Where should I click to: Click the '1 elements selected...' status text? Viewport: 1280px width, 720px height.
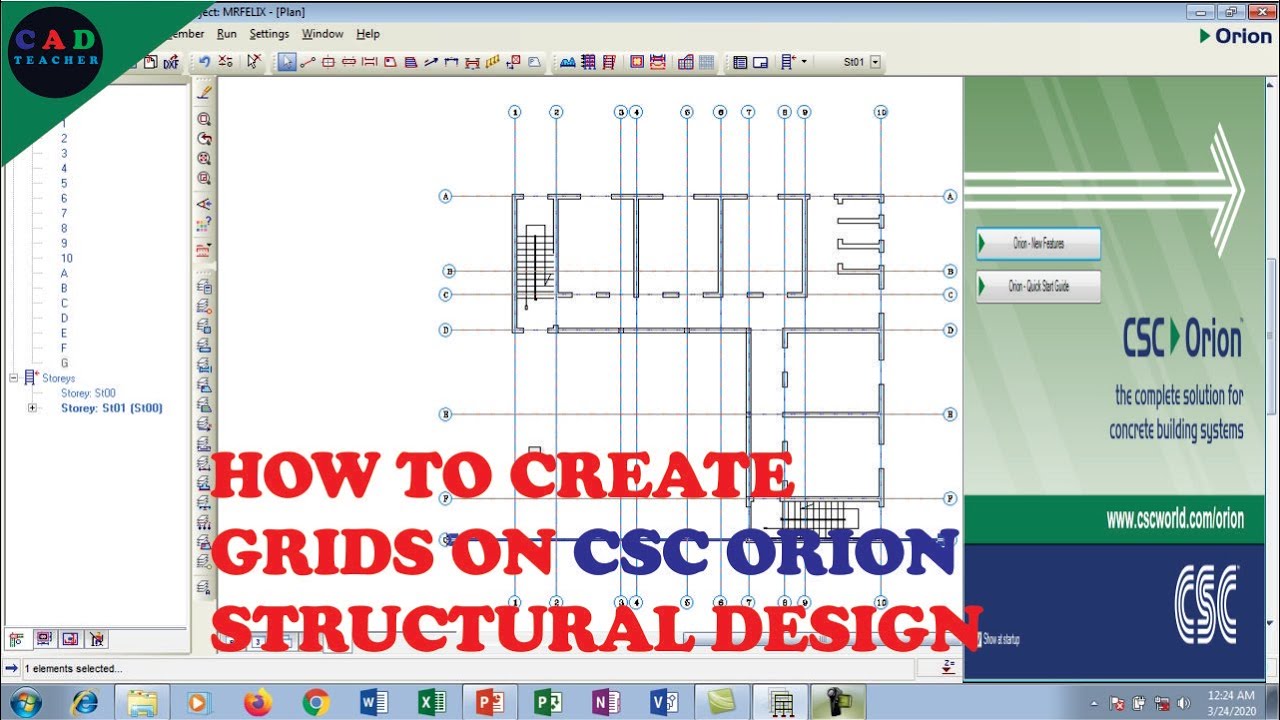click(x=72, y=669)
